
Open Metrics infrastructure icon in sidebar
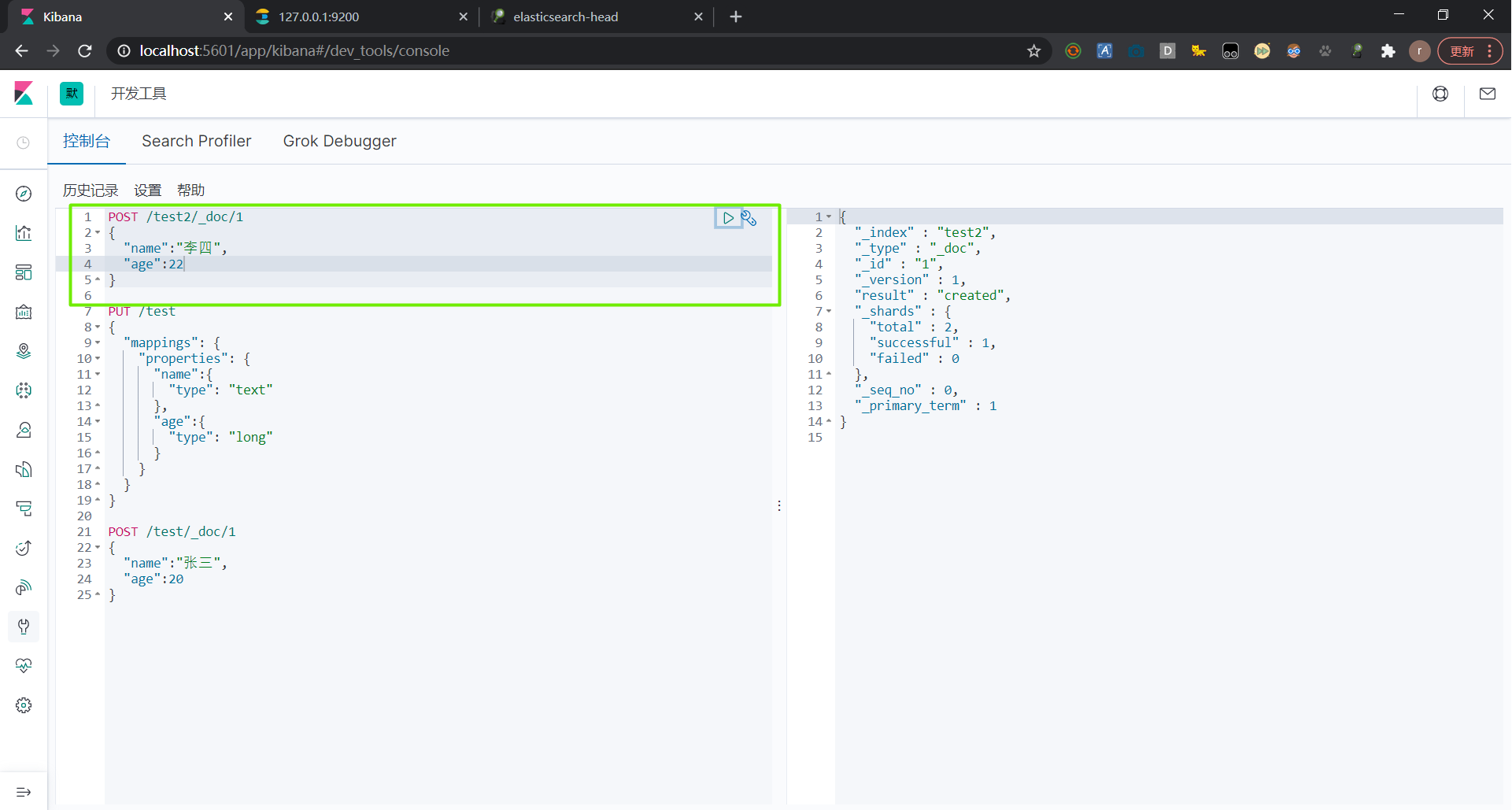pos(24,430)
